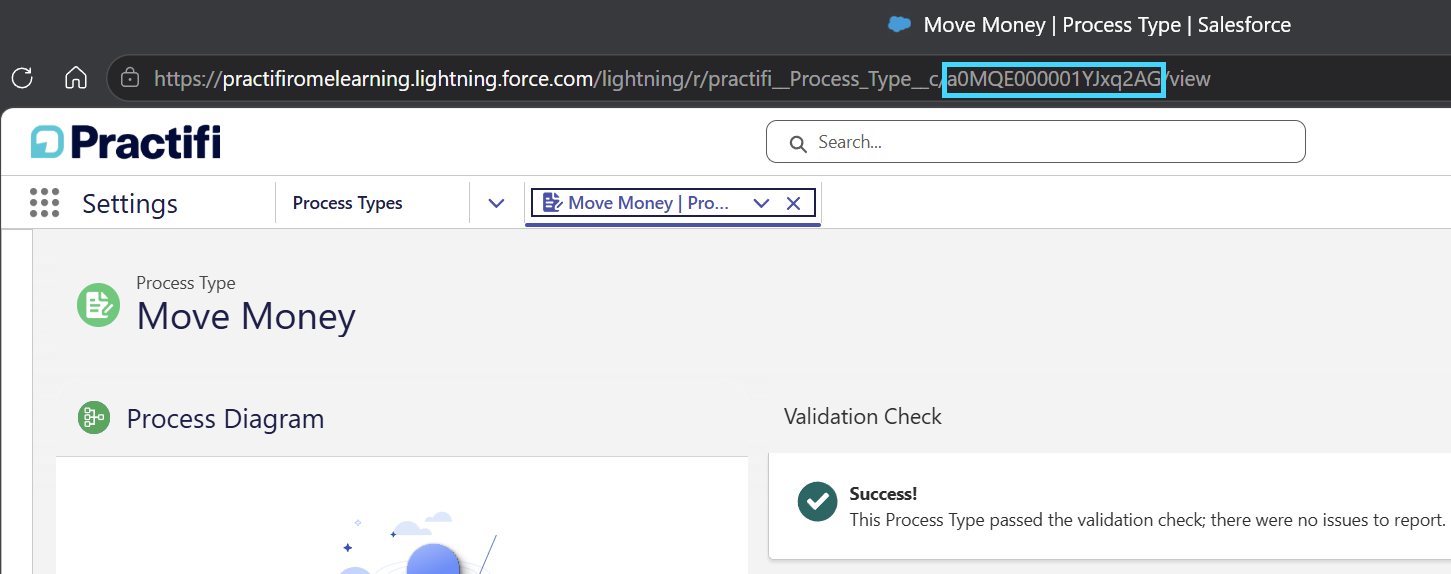Select the highlighted record ID in the URL

click(x=1054, y=78)
